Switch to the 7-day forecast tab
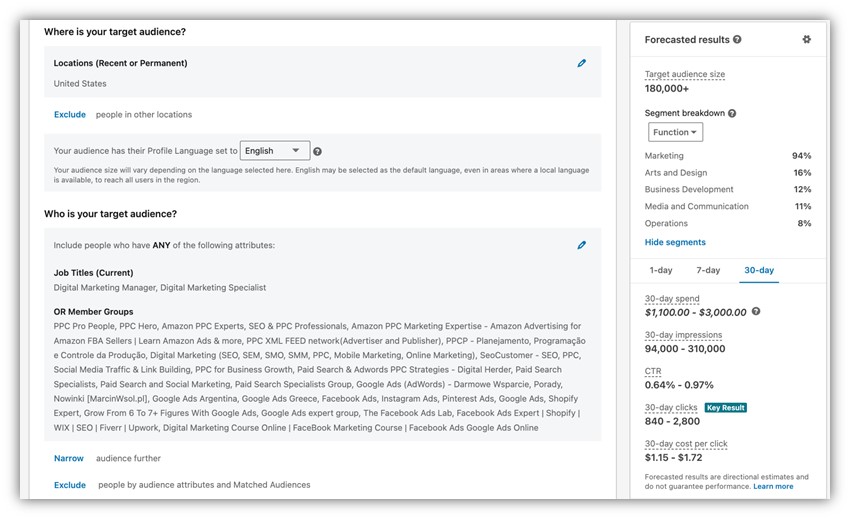The width and height of the screenshot is (850, 519). 708,270
